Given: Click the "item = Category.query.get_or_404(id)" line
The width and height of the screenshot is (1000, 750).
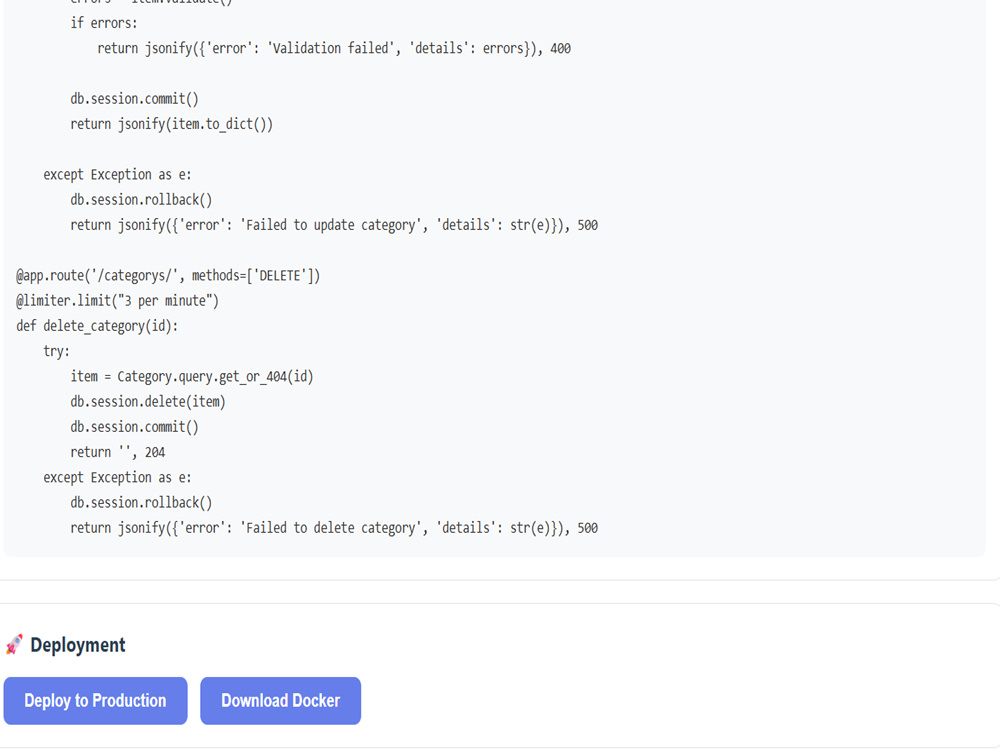Looking at the screenshot, I should pyautogui.click(x=192, y=376).
